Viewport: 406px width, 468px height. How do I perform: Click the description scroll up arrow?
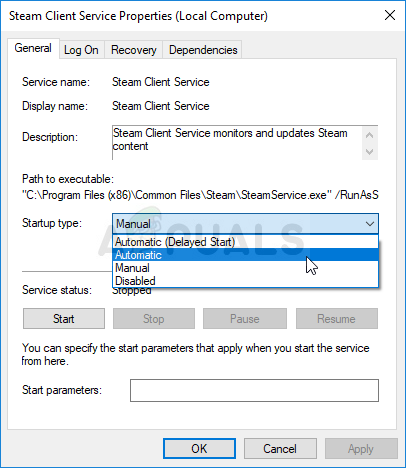click(x=369, y=136)
